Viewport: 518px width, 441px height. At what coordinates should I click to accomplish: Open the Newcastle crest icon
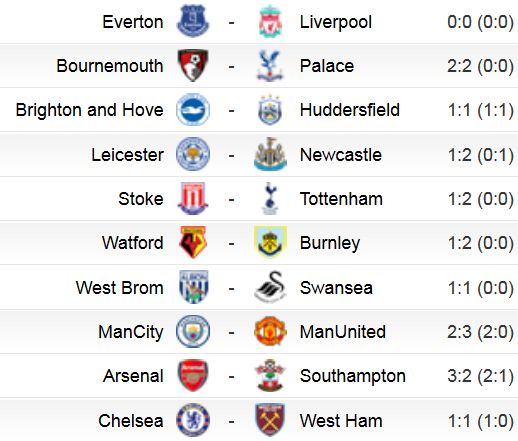(270, 154)
